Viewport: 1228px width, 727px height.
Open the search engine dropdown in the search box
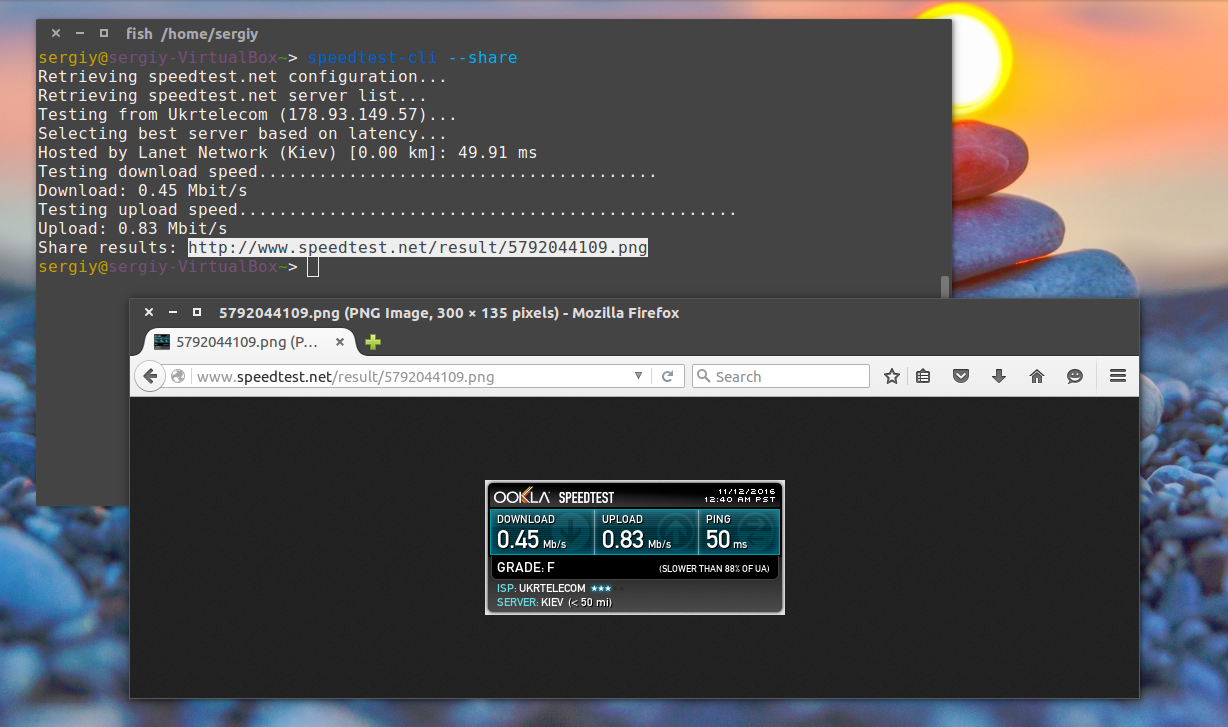(703, 376)
